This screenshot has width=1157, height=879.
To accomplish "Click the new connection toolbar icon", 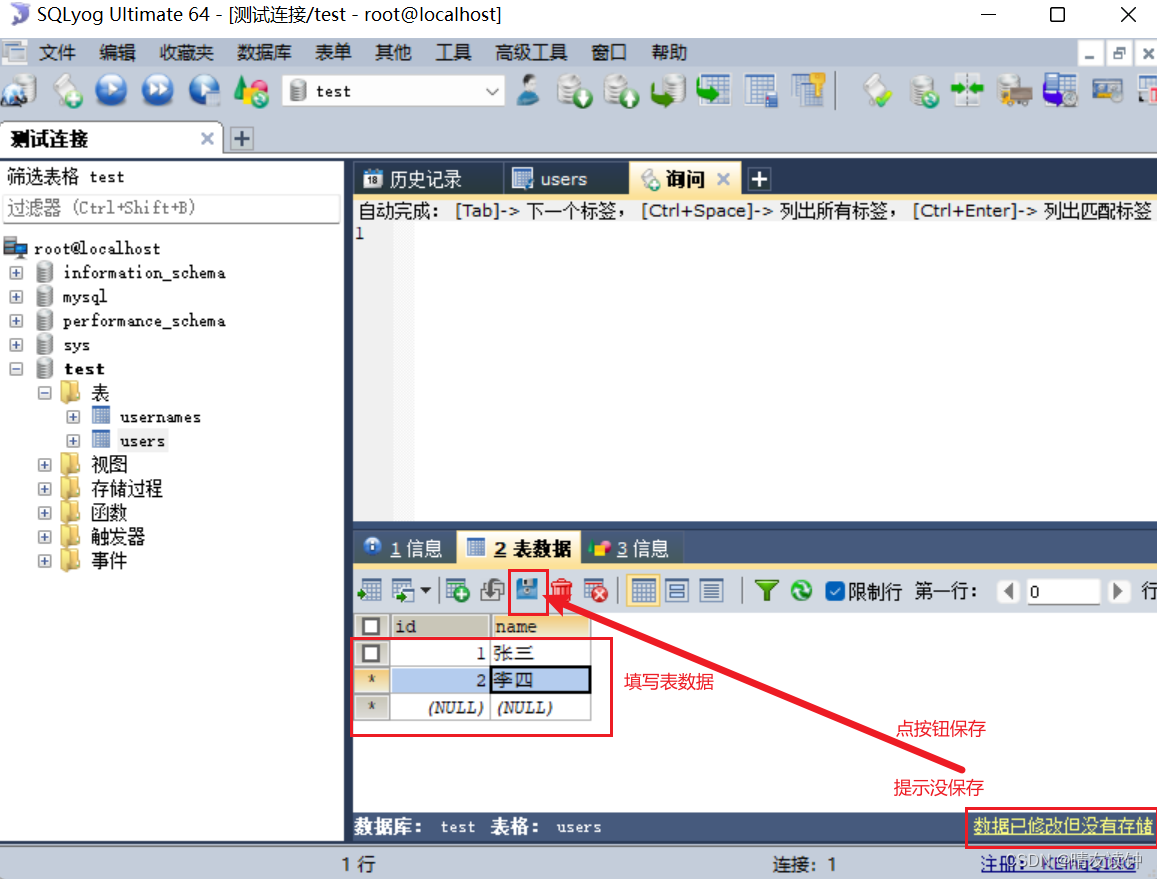I will 20,91.
